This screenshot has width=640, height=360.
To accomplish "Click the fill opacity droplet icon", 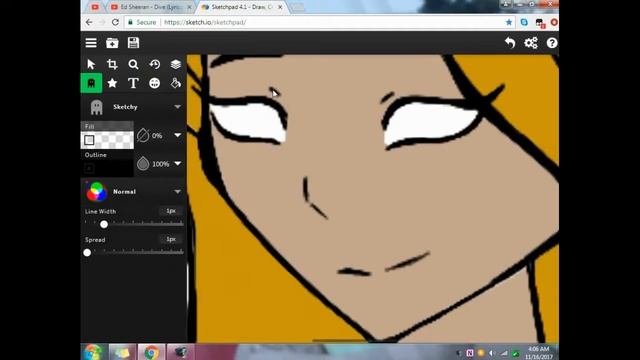I will tap(143, 135).
